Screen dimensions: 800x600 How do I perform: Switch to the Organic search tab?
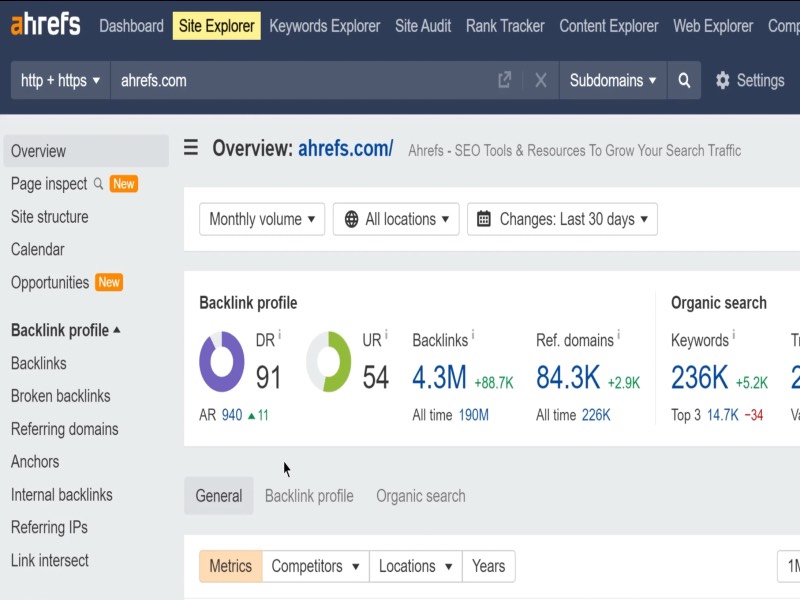coord(421,496)
